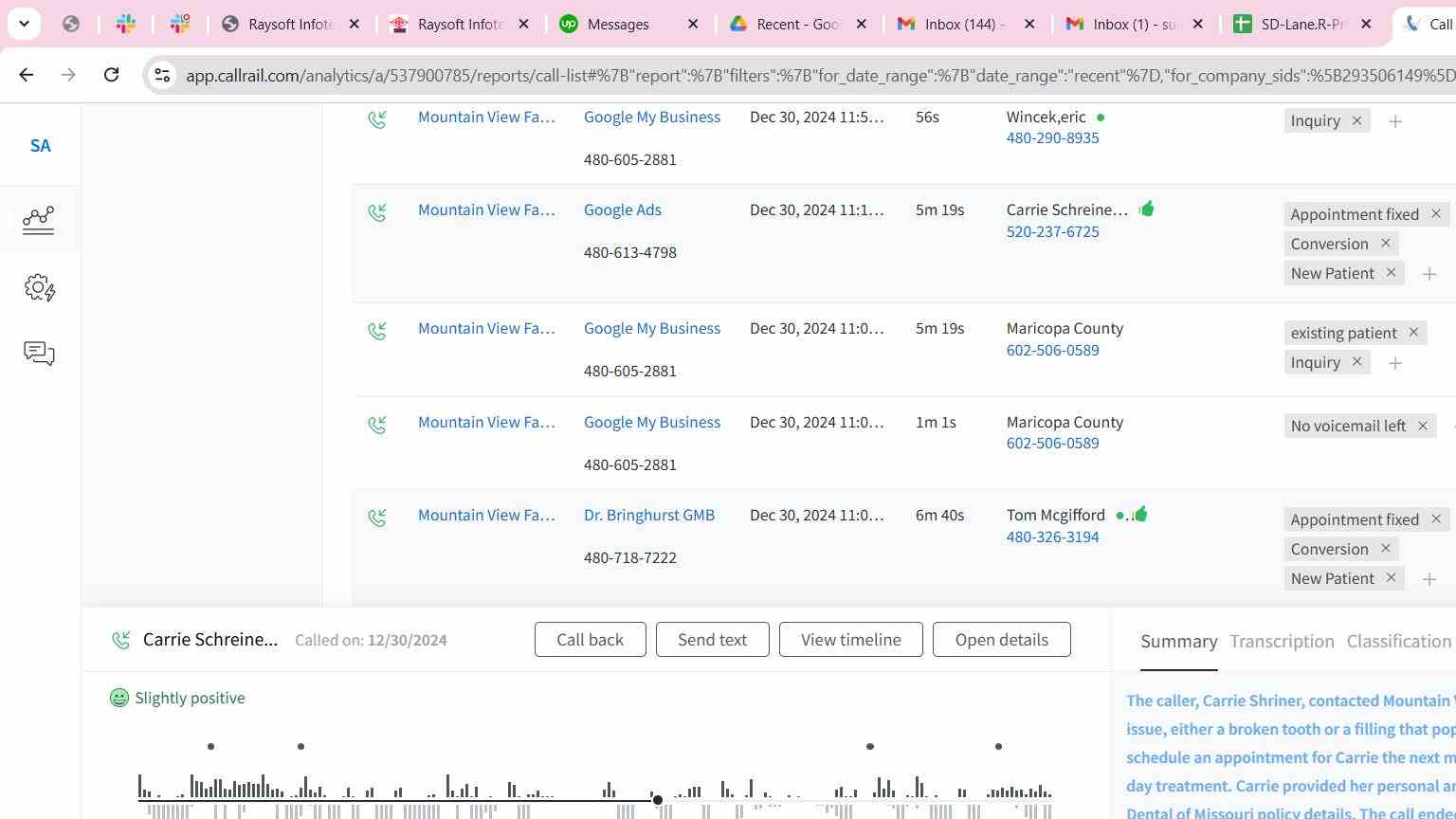1456x819 pixels.
Task: Open the Analytics sidebar icon
Action: [39, 220]
